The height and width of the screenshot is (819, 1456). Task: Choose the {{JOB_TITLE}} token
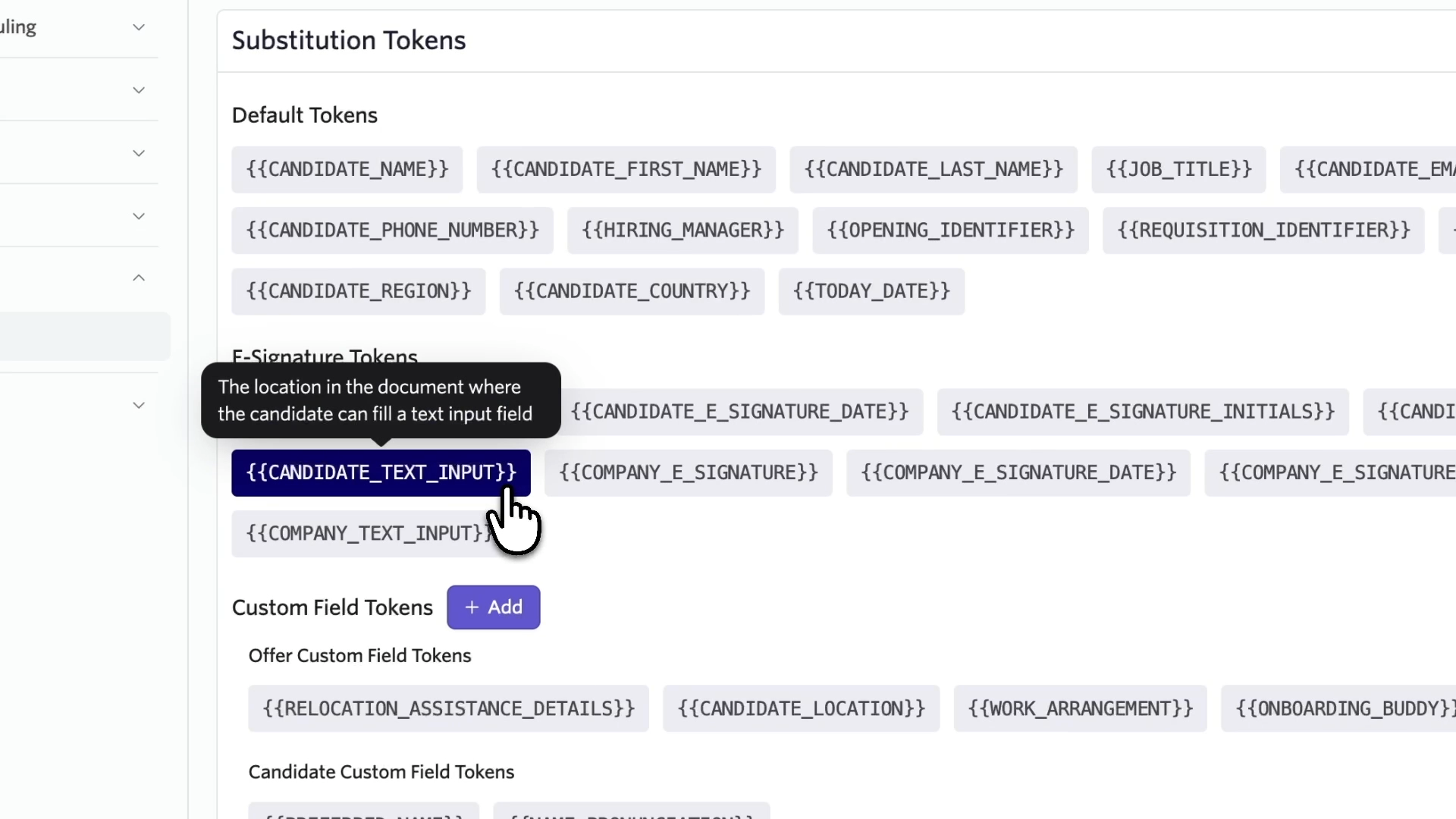[1178, 169]
